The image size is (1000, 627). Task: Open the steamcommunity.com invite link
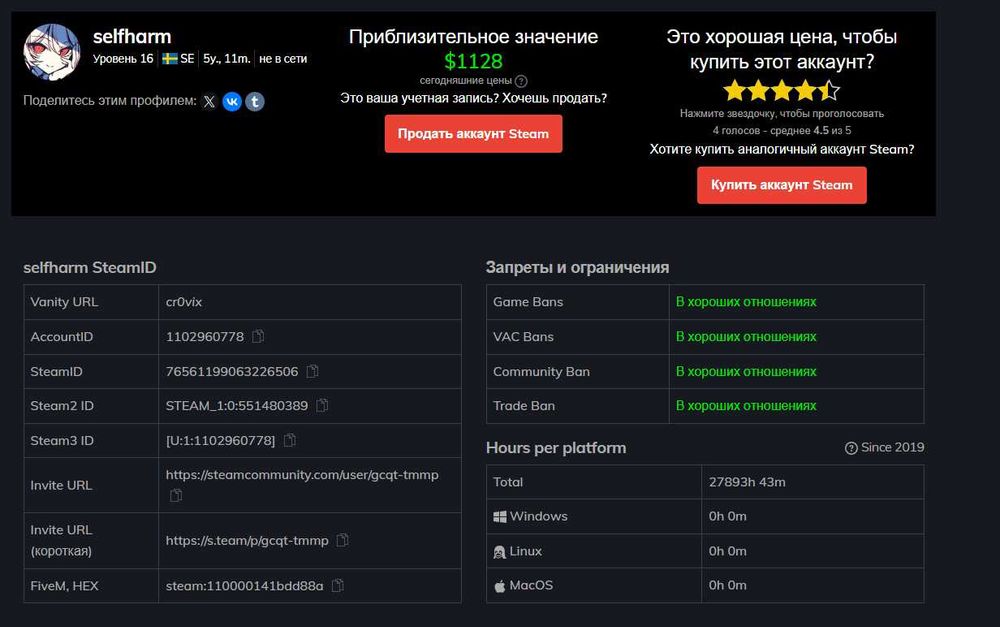pos(302,475)
